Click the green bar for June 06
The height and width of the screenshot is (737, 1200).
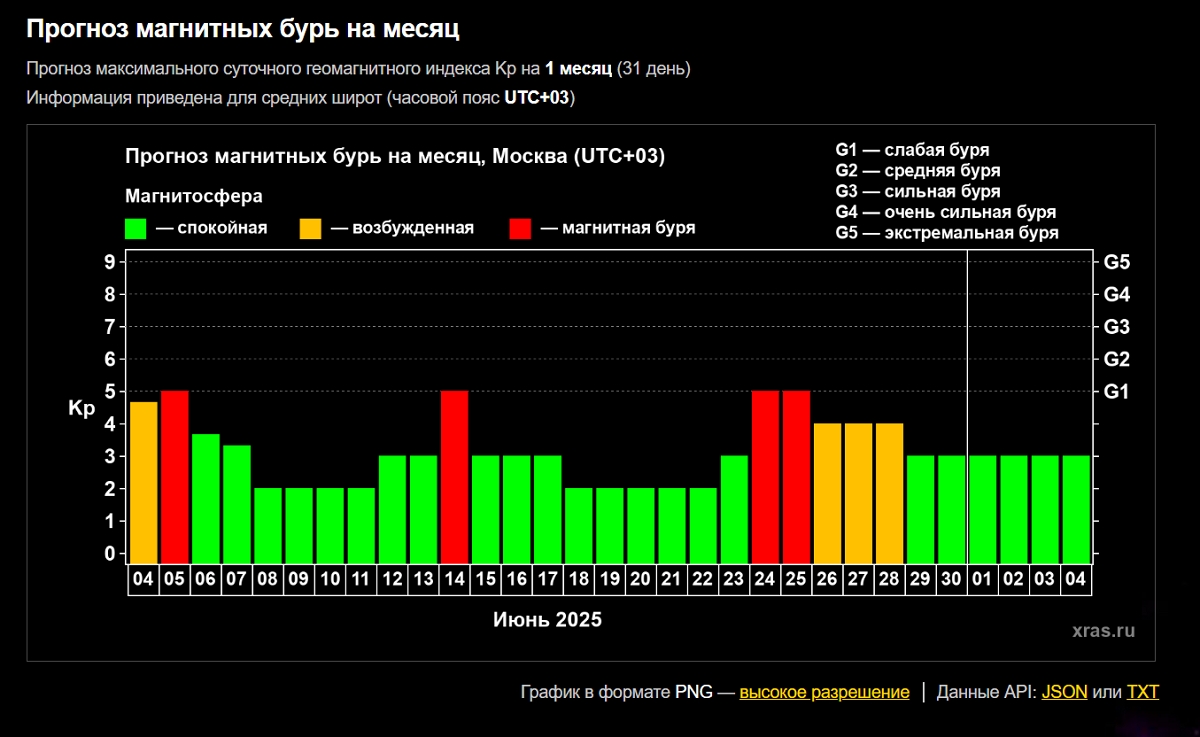coord(205,498)
